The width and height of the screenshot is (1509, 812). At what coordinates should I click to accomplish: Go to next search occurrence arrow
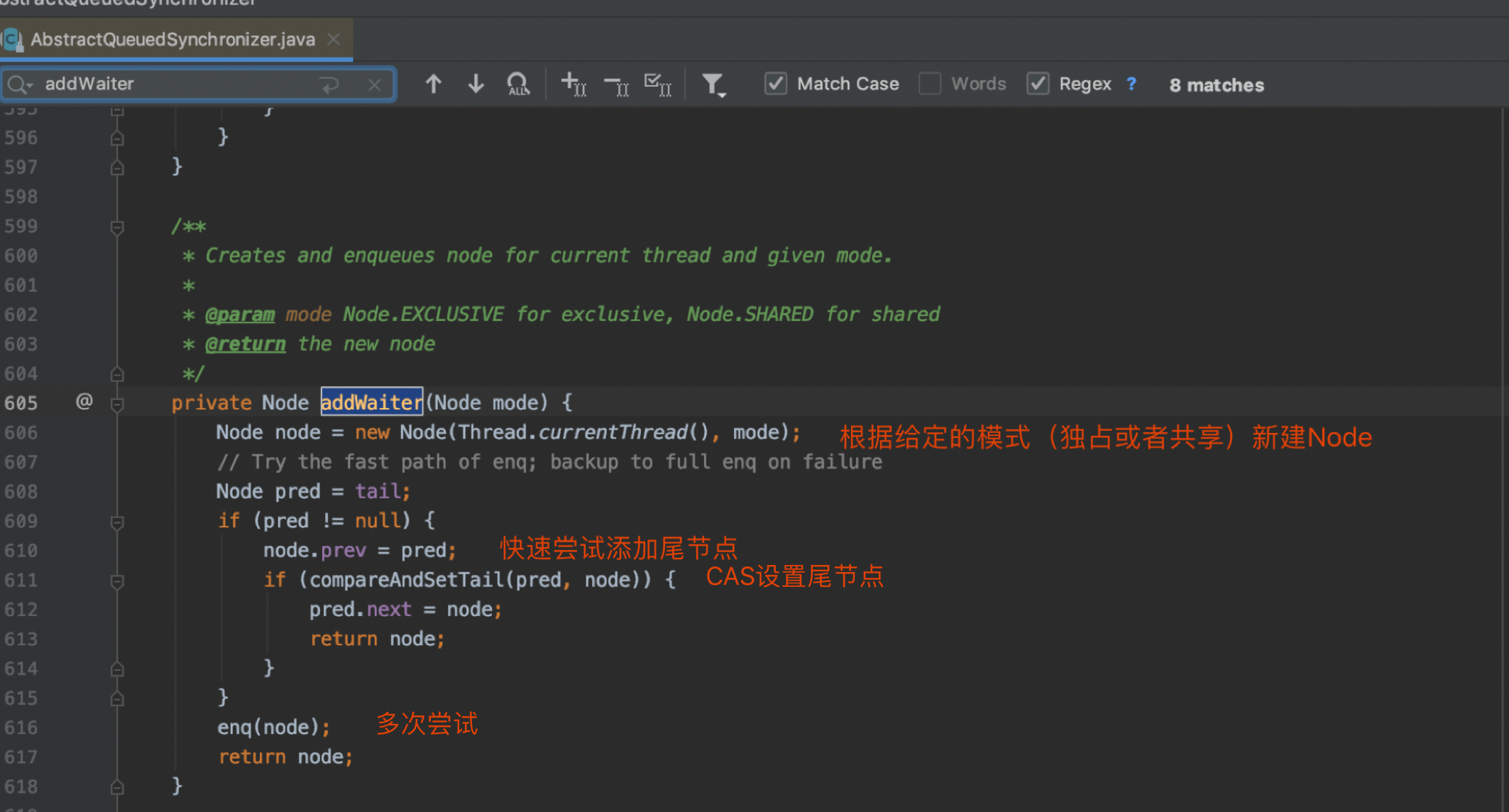point(476,84)
